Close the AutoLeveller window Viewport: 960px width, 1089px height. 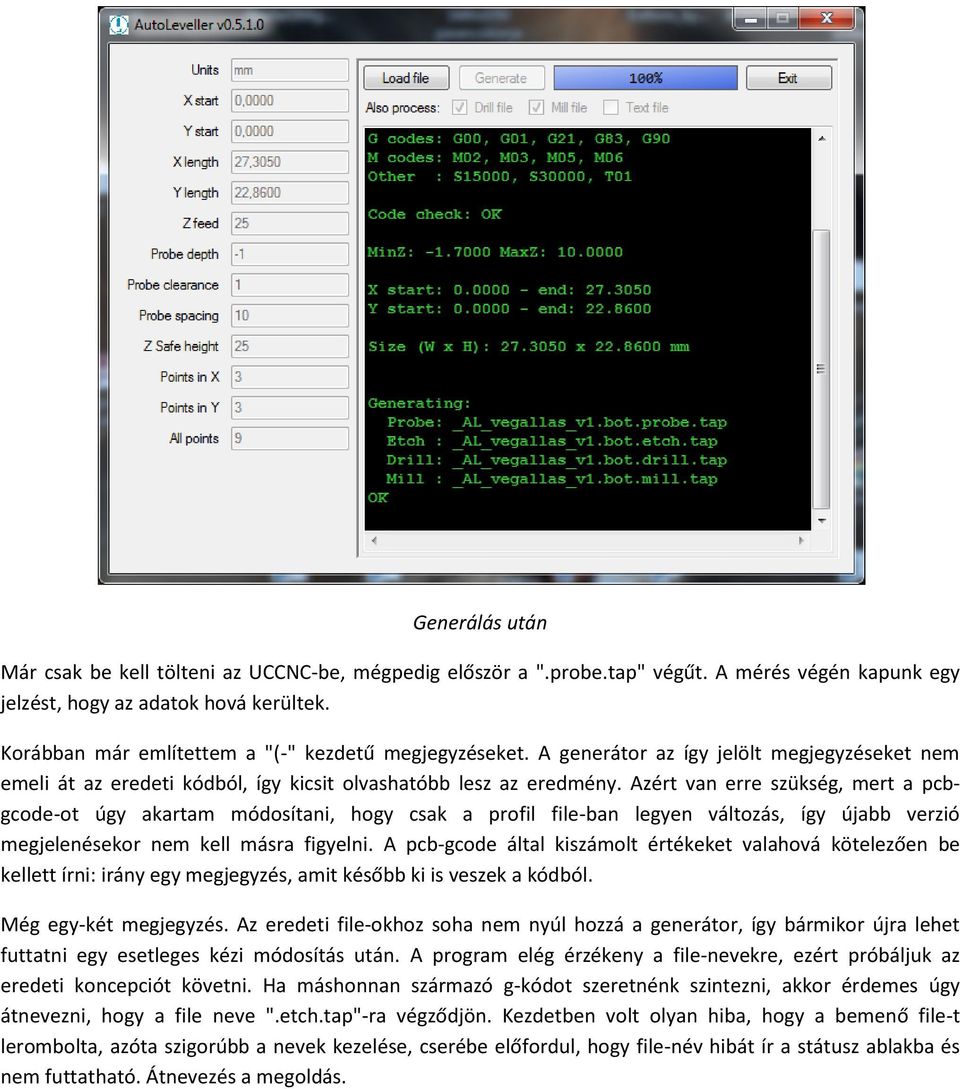(x=827, y=19)
